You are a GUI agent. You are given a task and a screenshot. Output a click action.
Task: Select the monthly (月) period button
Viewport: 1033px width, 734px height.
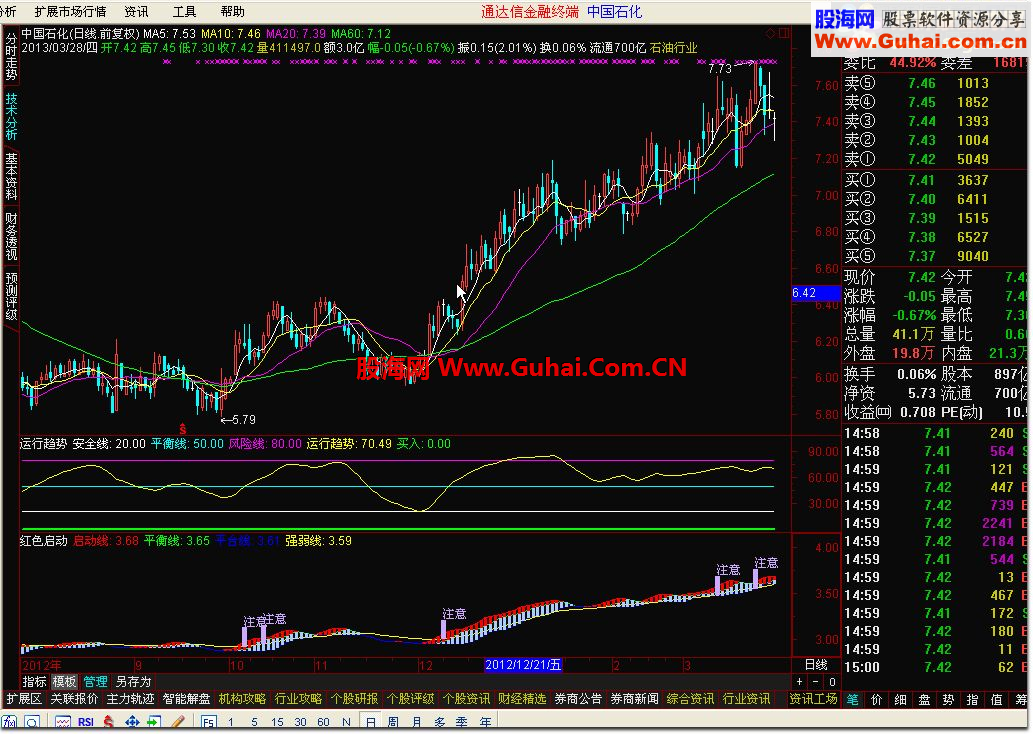pos(416,722)
